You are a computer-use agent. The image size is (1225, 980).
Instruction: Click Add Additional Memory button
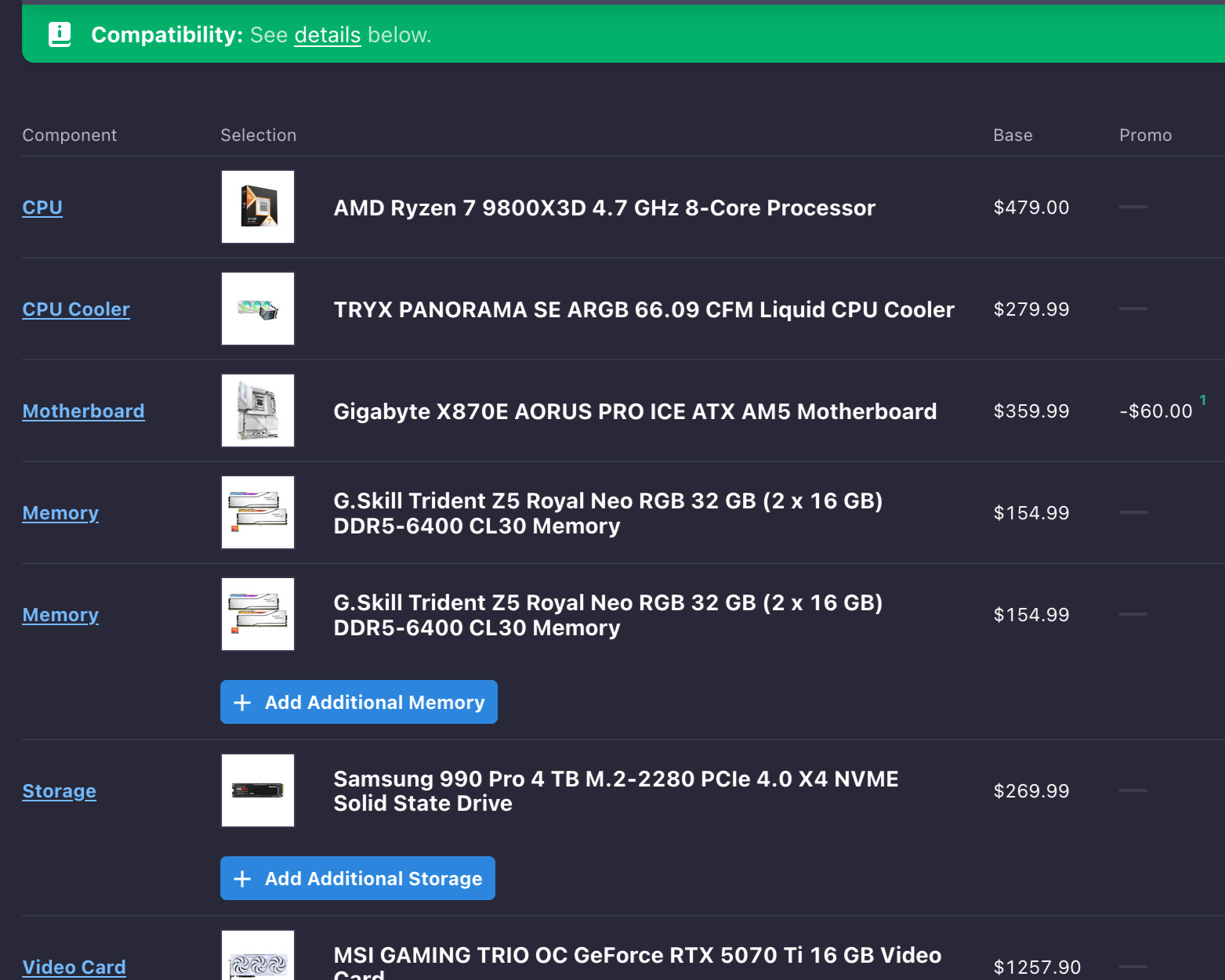[x=359, y=702]
